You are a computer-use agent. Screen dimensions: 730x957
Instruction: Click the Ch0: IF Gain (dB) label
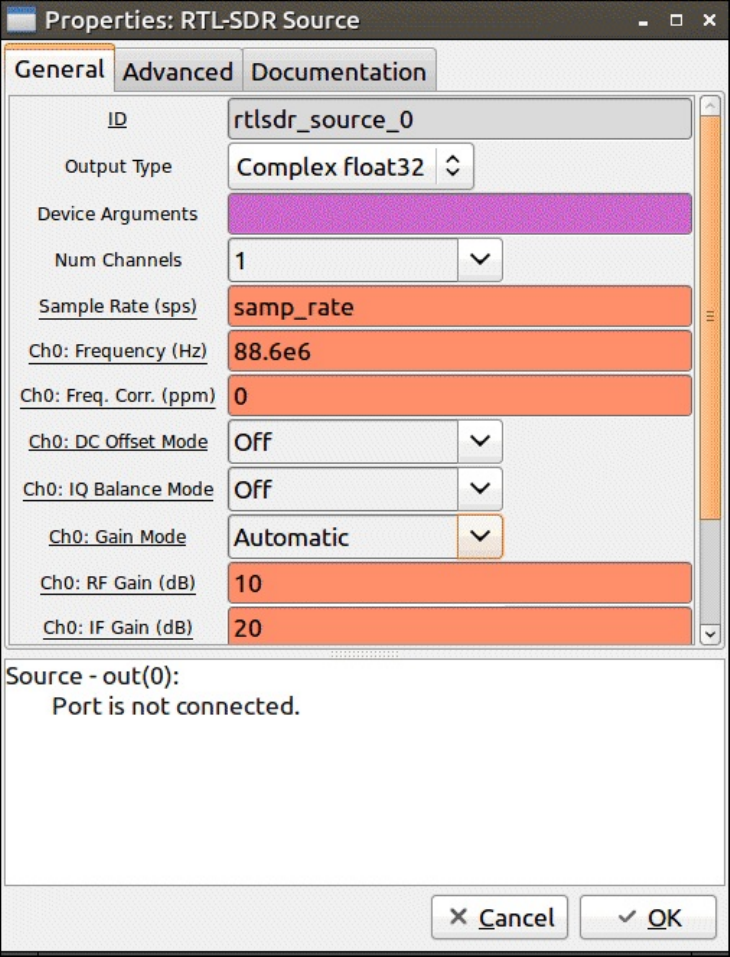tap(118, 627)
